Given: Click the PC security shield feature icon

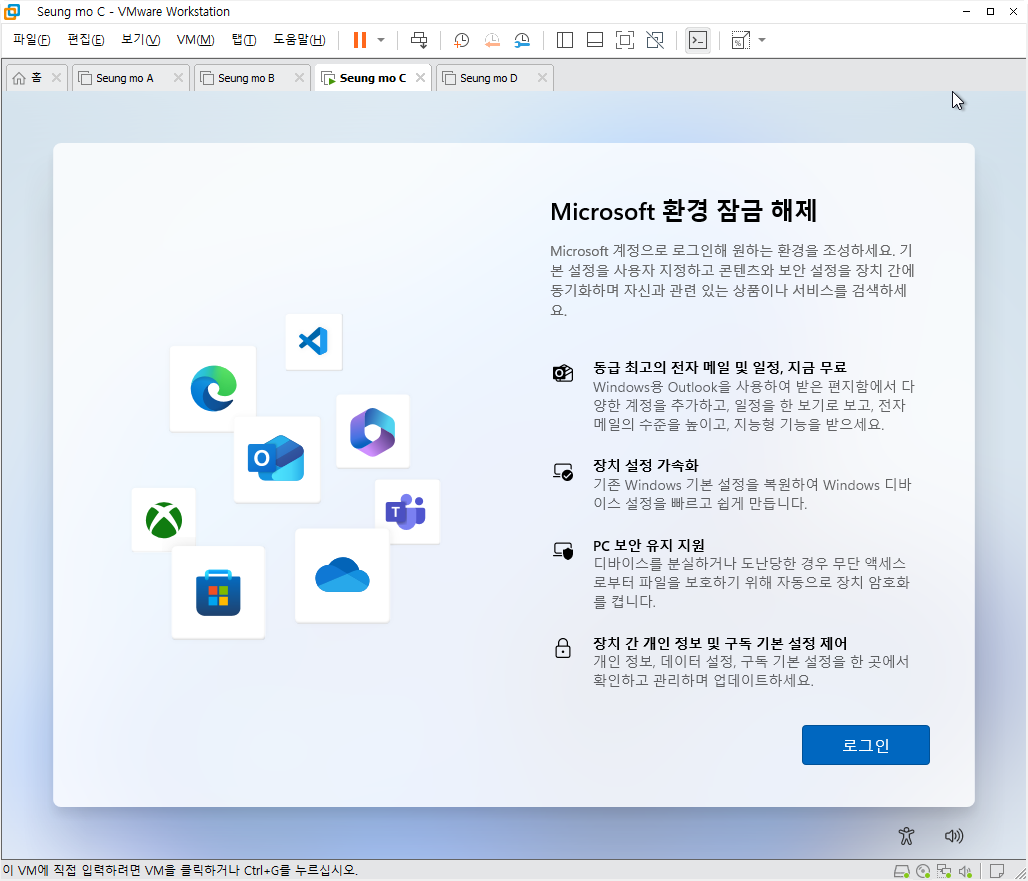Looking at the screenshot, I should [563, 551].
